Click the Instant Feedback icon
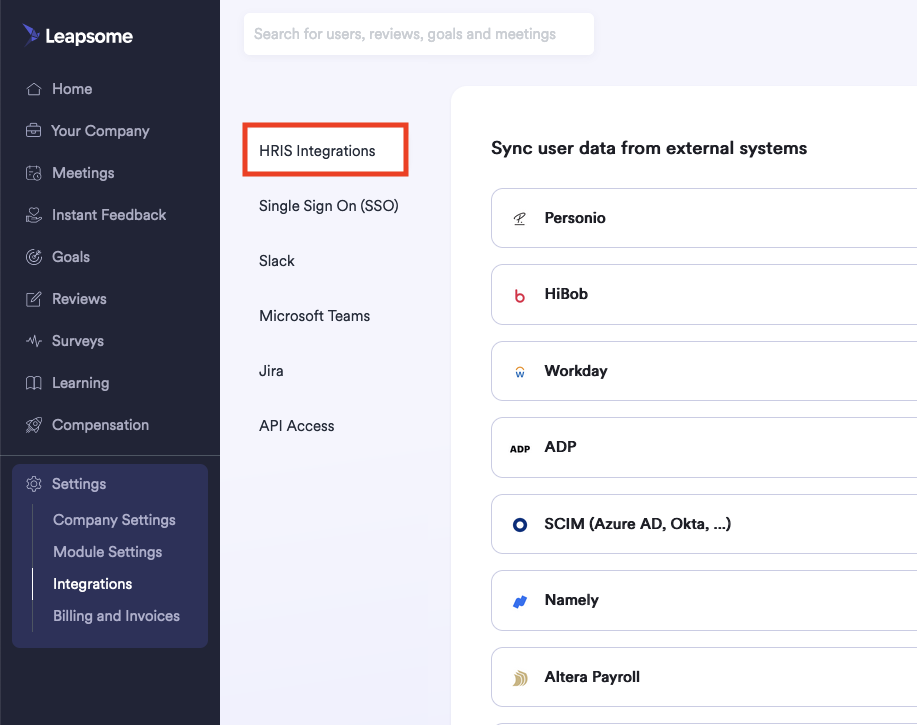The image size is (917, 725). click(35, 214)
